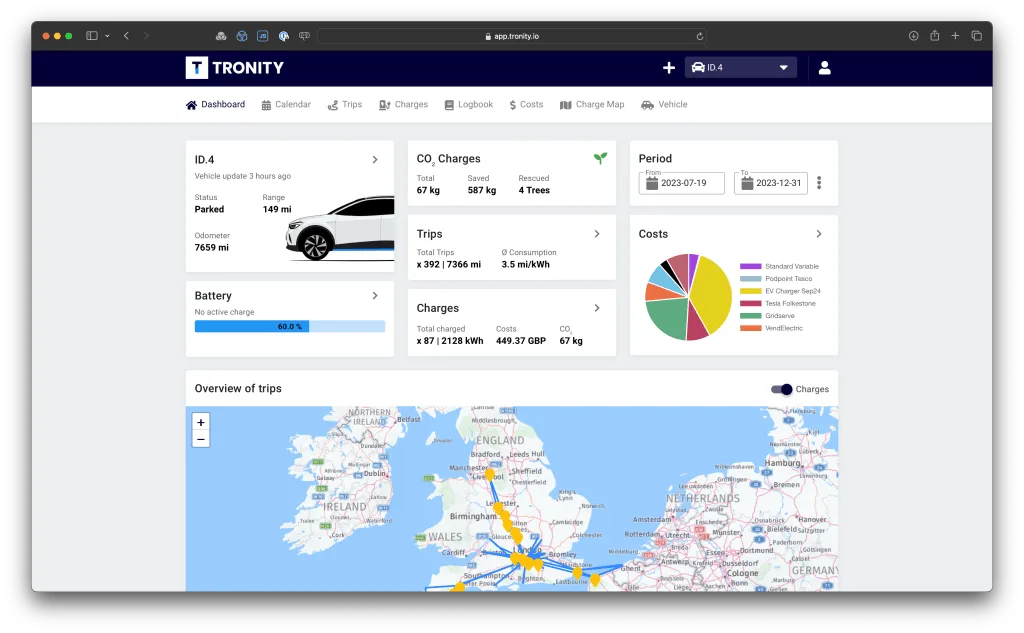The image size is (1024, 633).
Task: Click the From date calendar icon
Action: pos(652,183)
